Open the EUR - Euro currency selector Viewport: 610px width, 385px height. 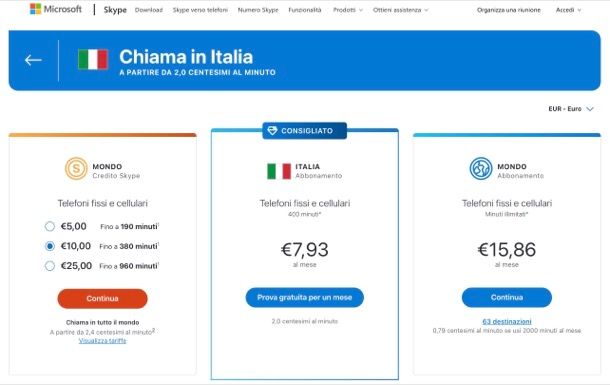(x=571, y=109)
